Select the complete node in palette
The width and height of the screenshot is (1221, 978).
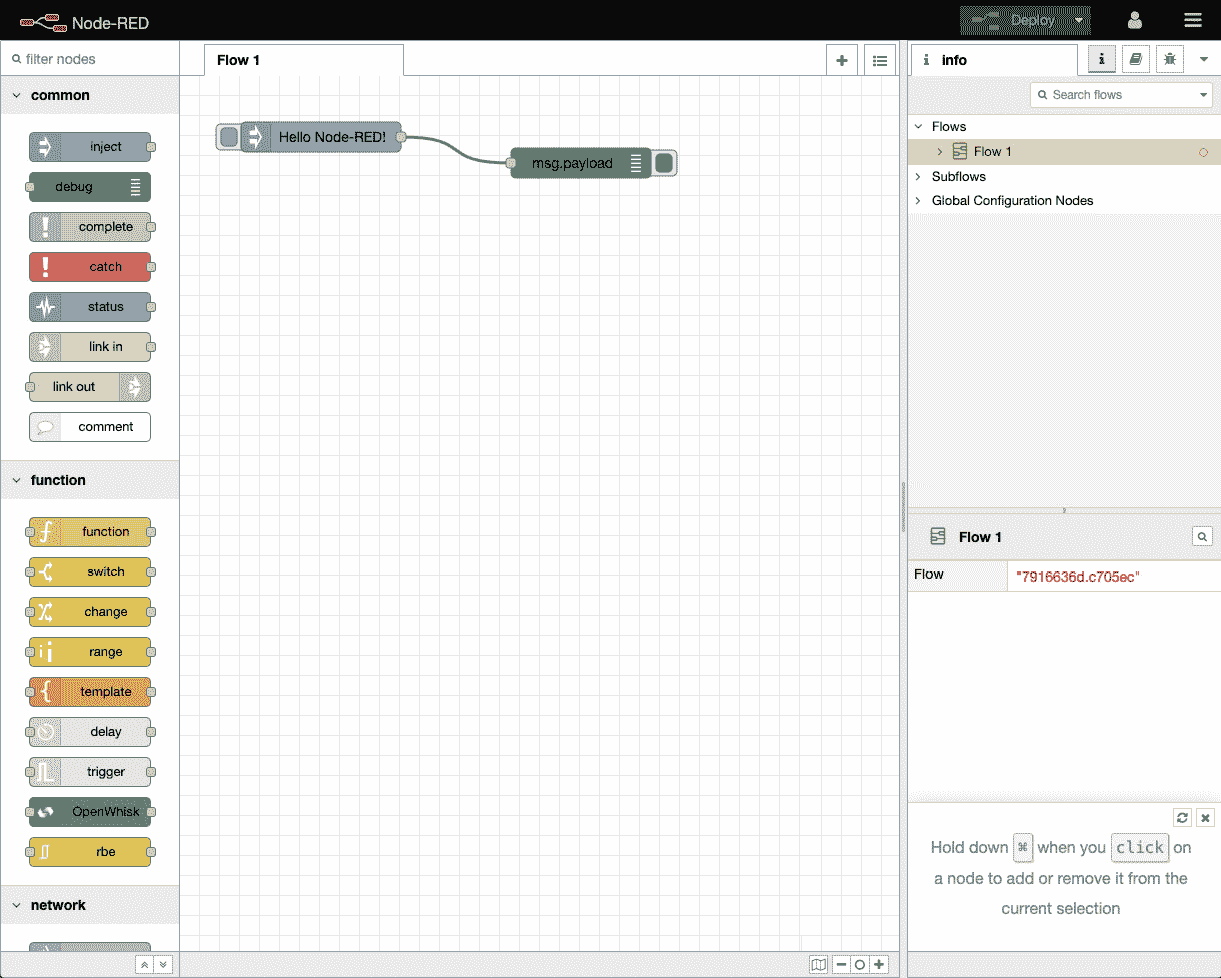pyautogui.click(x=90, y=227)
